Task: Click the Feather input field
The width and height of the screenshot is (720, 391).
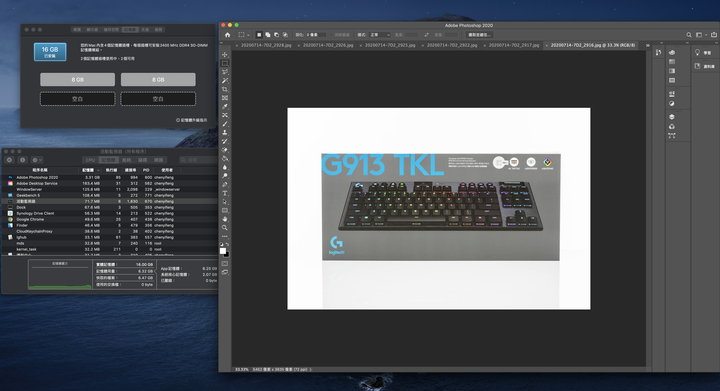Action: coord(316,35)
